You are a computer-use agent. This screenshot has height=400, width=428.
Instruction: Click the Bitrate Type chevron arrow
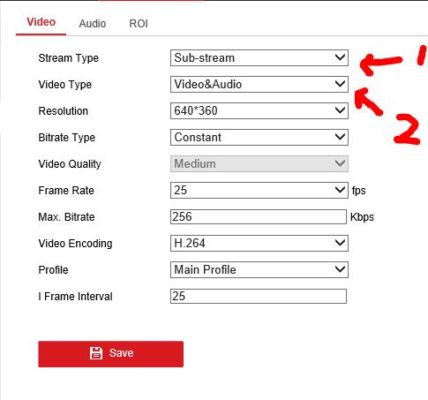[340, 137]
